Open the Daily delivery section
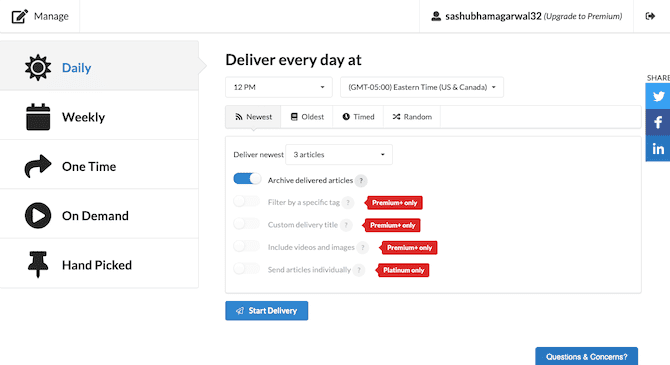The height and width of the screenshot is (365, 670). click(99, 66)
